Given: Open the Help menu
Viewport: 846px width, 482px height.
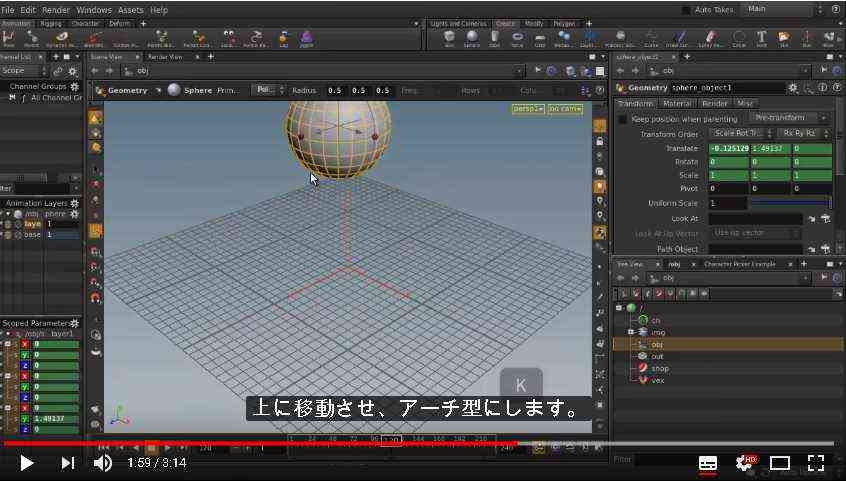Looking at the screenshot, I should [x=159, y=10].
